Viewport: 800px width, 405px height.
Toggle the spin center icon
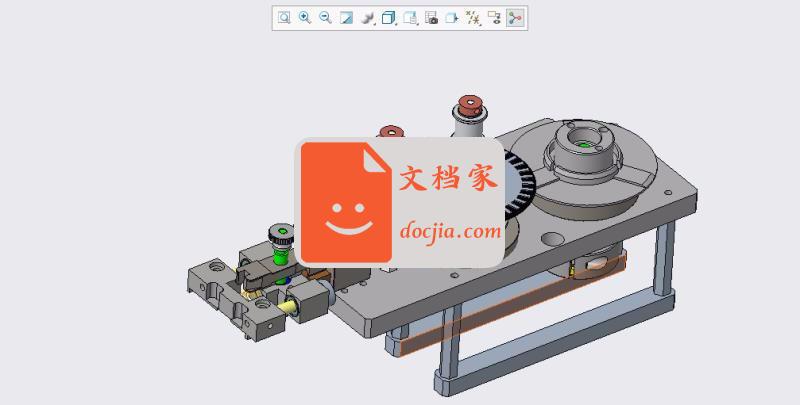tap(515, 18)
